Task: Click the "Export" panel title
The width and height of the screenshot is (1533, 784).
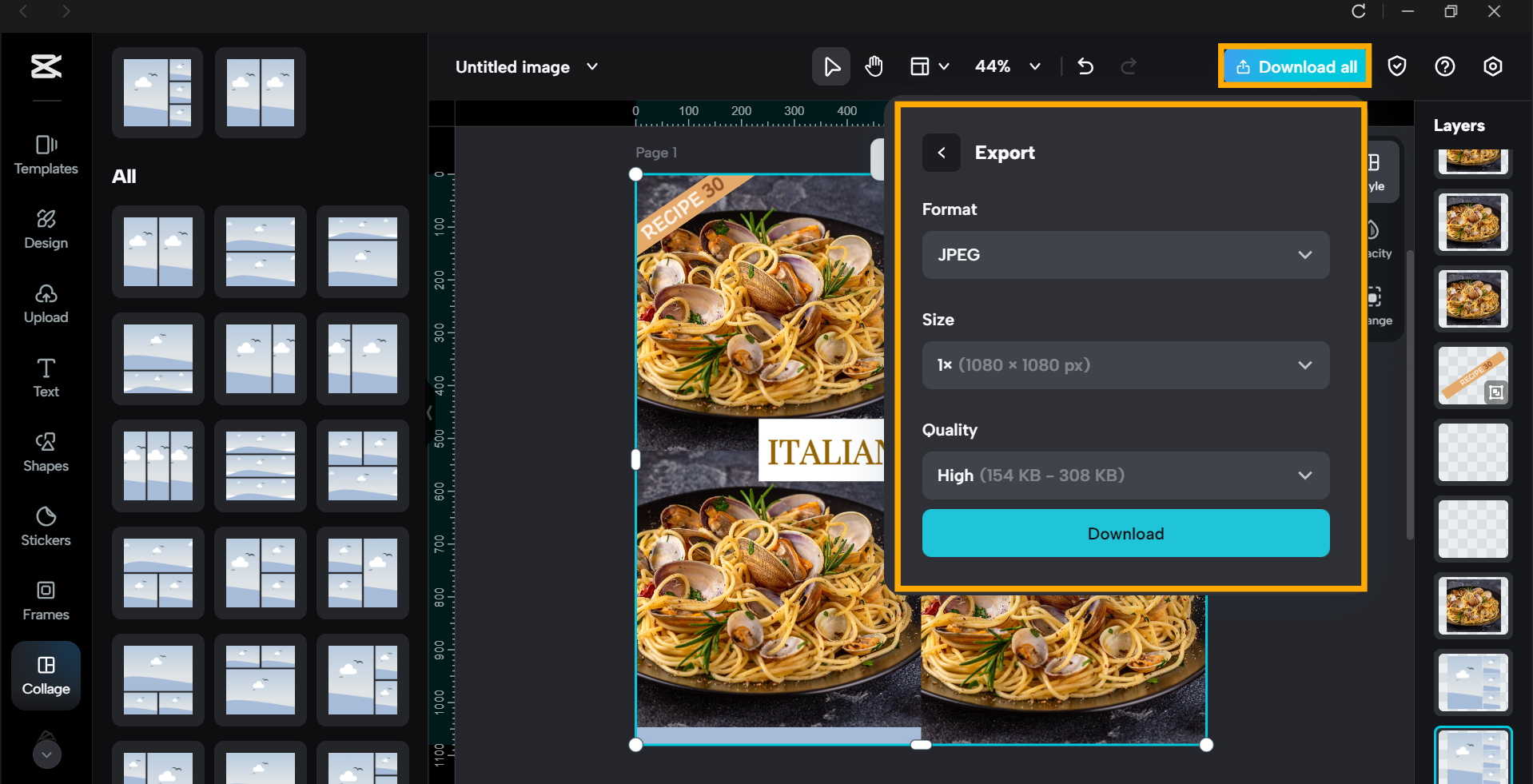Action: 1005,153
